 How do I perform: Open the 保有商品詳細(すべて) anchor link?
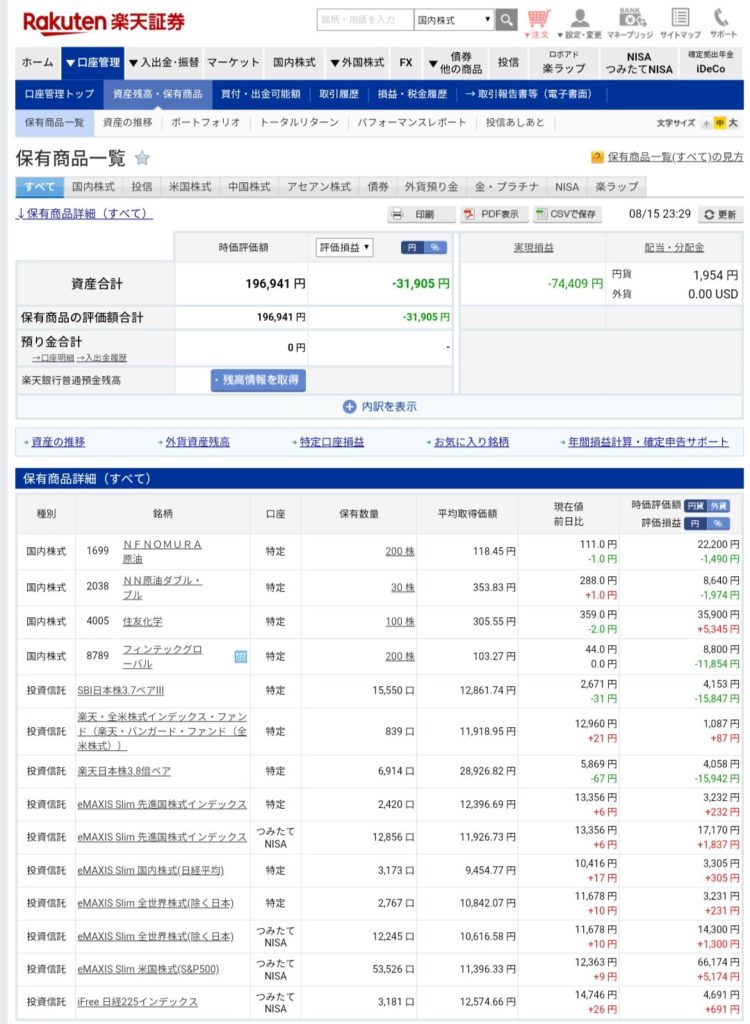(x=84, y=214)
